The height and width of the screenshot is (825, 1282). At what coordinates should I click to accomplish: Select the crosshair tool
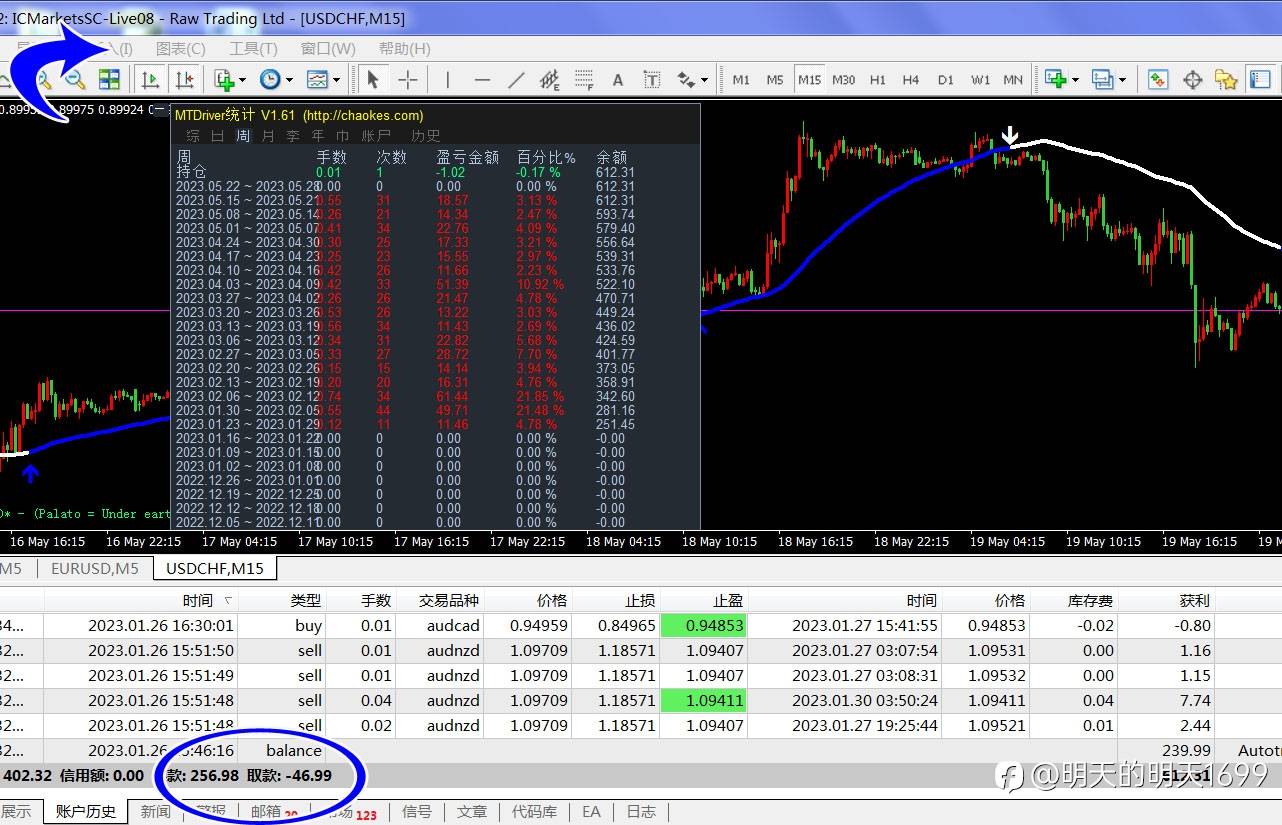click(408, 80)
